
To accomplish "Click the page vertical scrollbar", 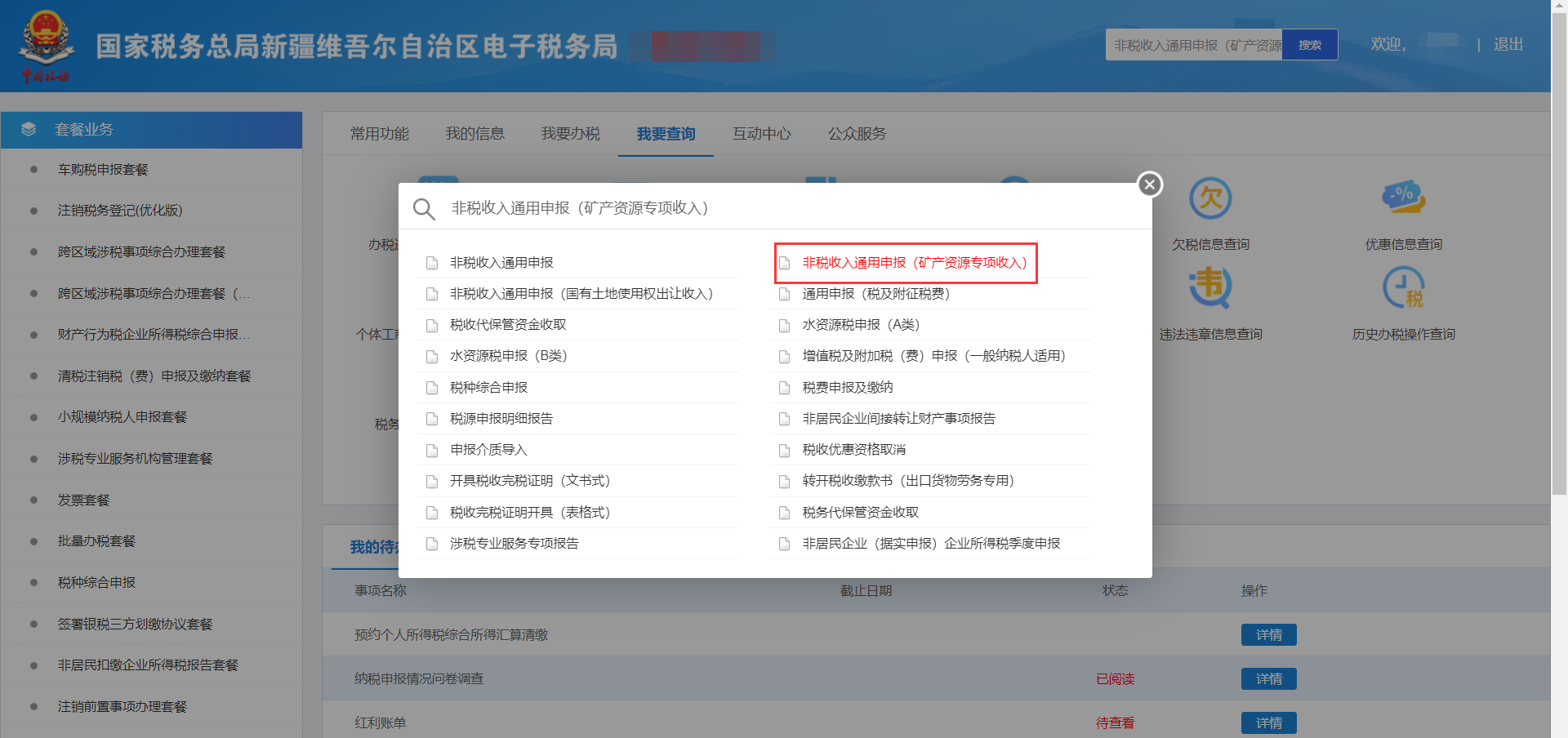I will tap(1559, 253).
